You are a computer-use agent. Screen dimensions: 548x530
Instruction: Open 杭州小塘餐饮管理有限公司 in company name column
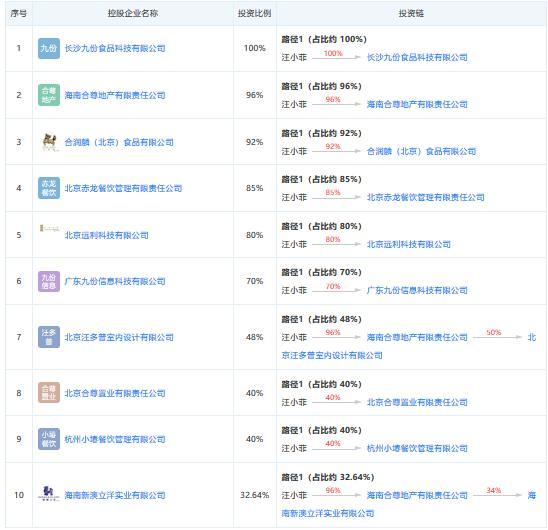pyautogui.click(x=115, y=439)
